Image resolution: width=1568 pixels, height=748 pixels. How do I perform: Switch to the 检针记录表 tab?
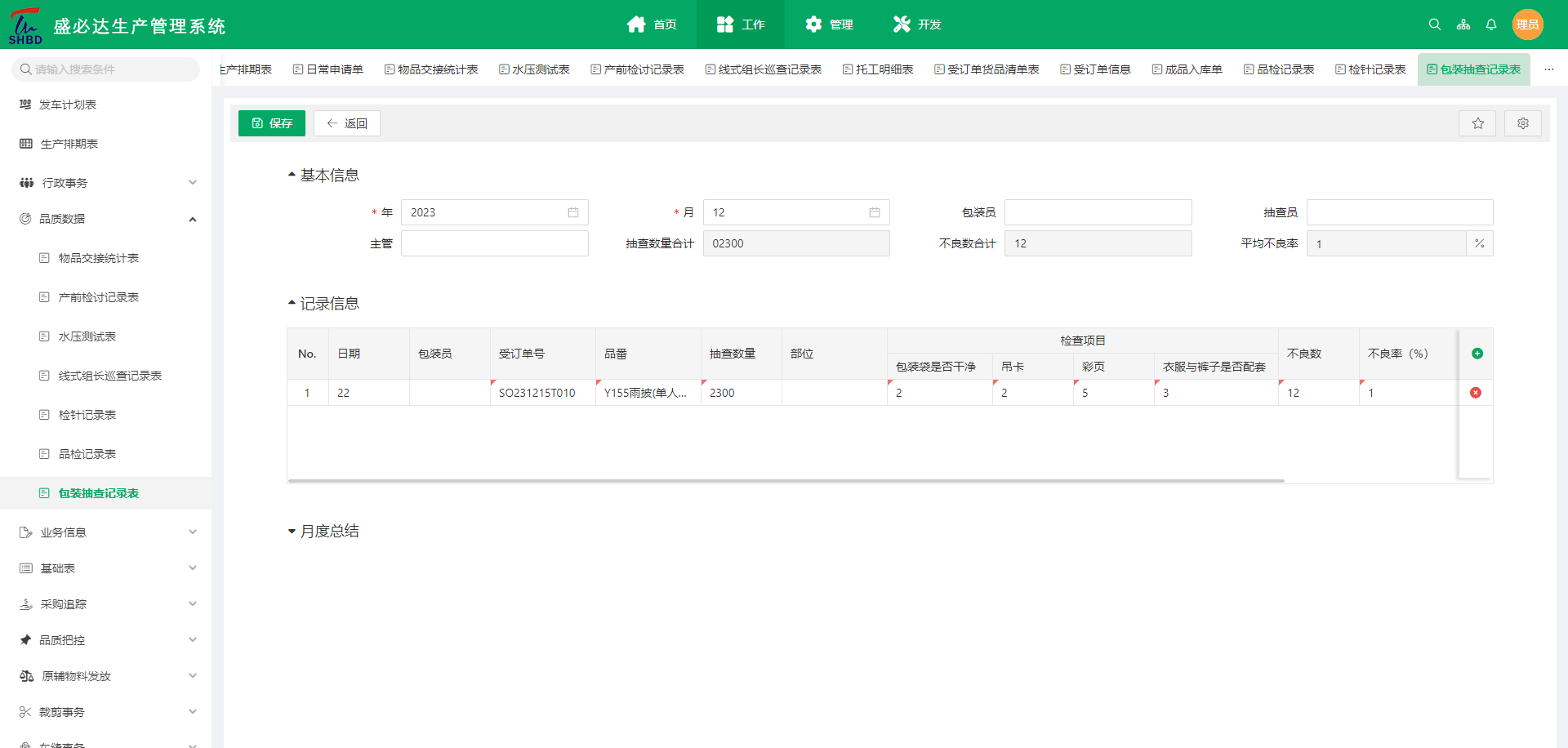(x=1370, y=69)
